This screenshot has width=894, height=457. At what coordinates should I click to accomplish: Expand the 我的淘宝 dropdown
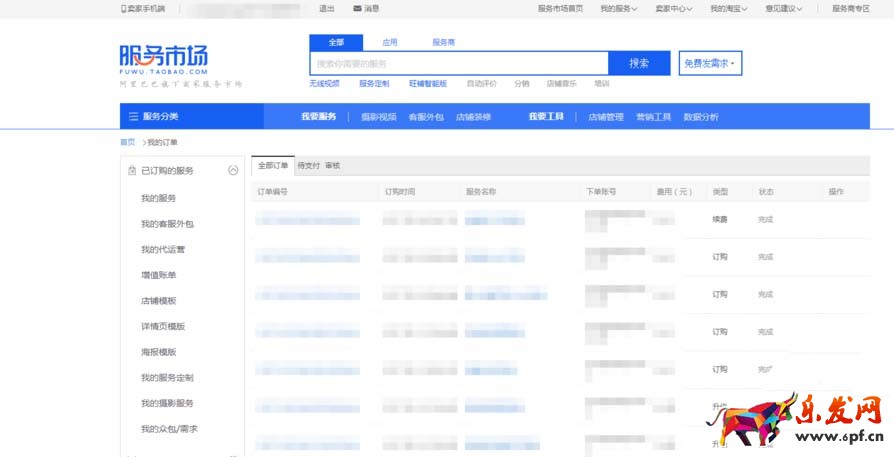(728, 8)
